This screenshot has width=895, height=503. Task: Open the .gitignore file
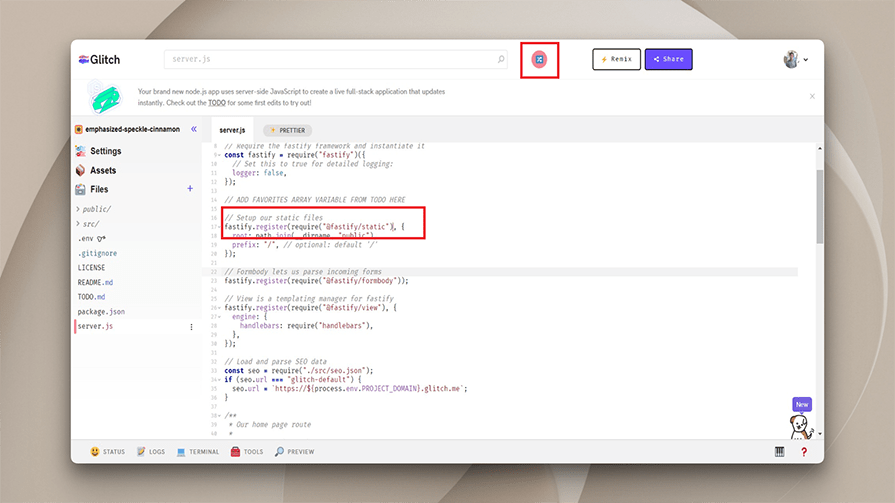97,253
